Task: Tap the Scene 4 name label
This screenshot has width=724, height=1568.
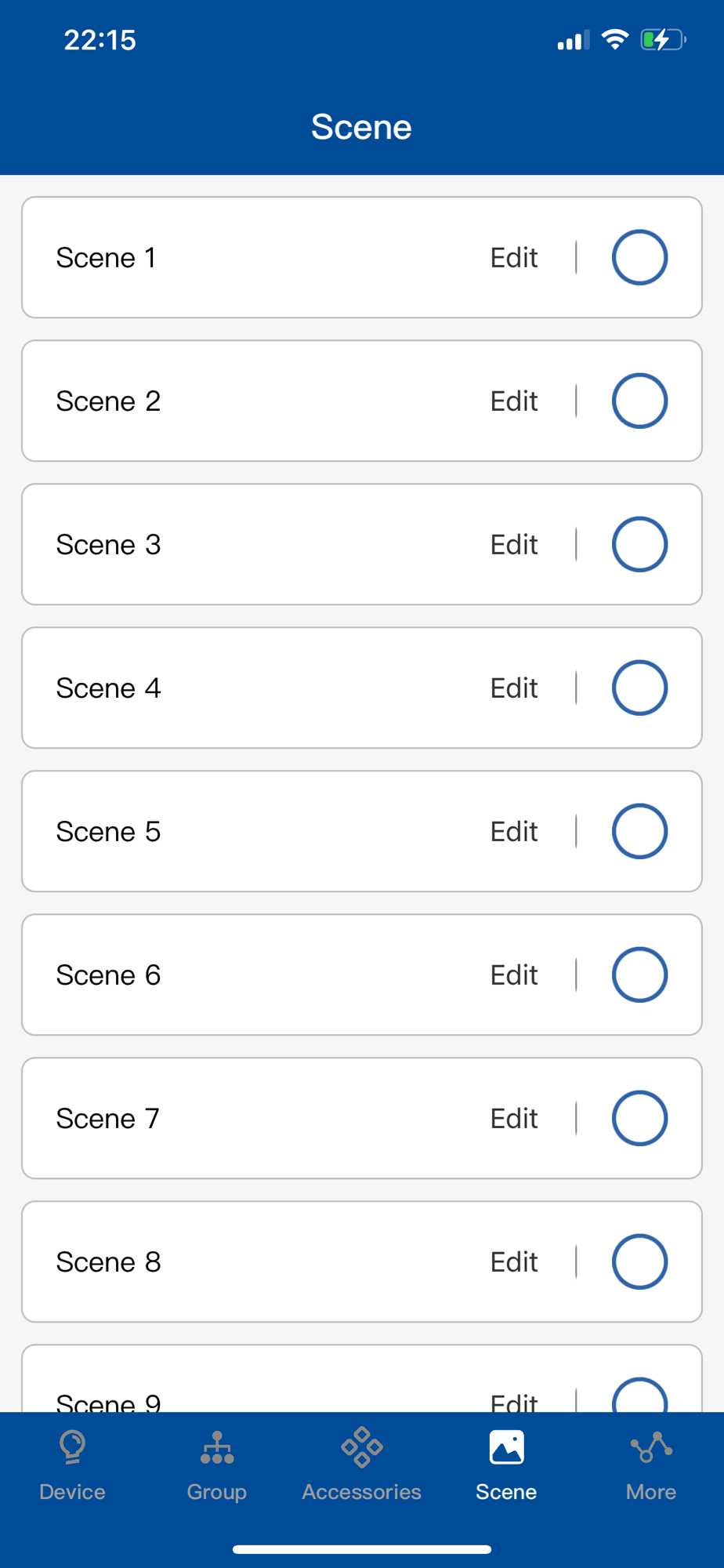Action: [108, 688]
